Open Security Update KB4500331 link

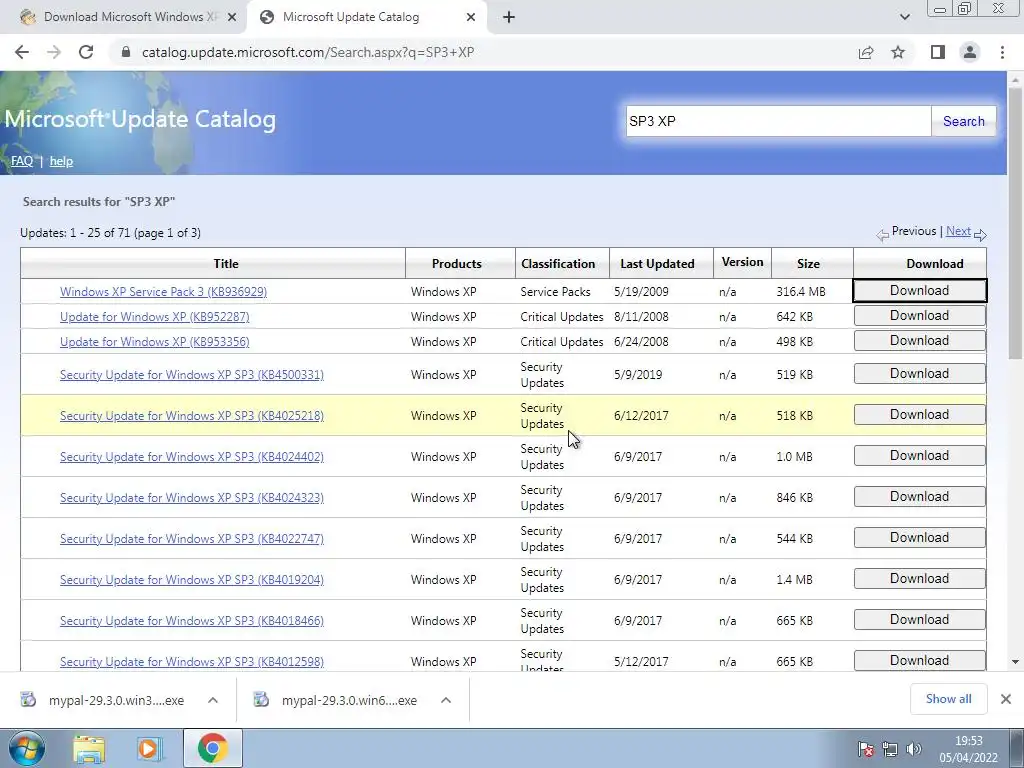tap(192, 375)
